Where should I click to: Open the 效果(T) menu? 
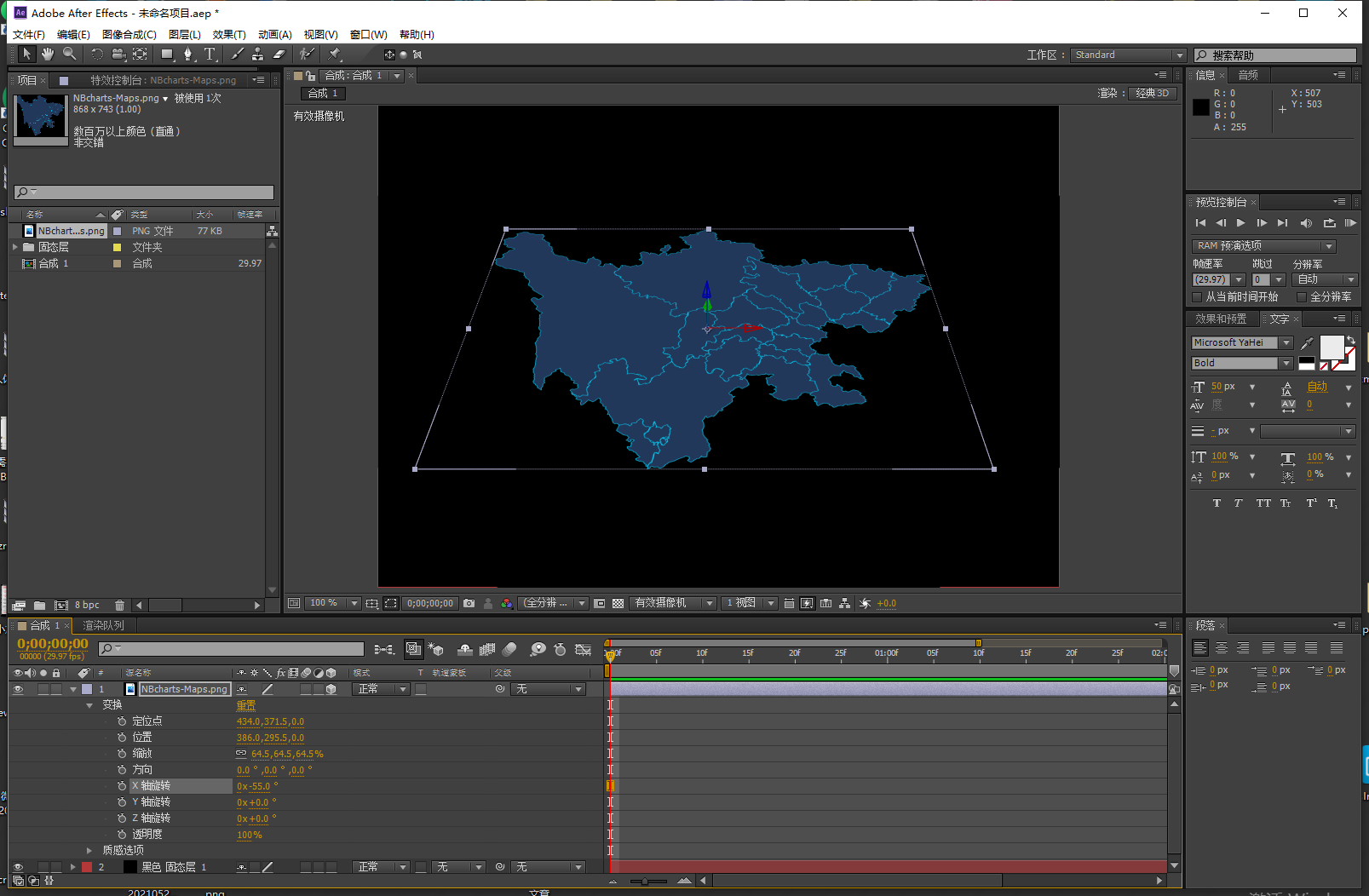coord(229,35)
